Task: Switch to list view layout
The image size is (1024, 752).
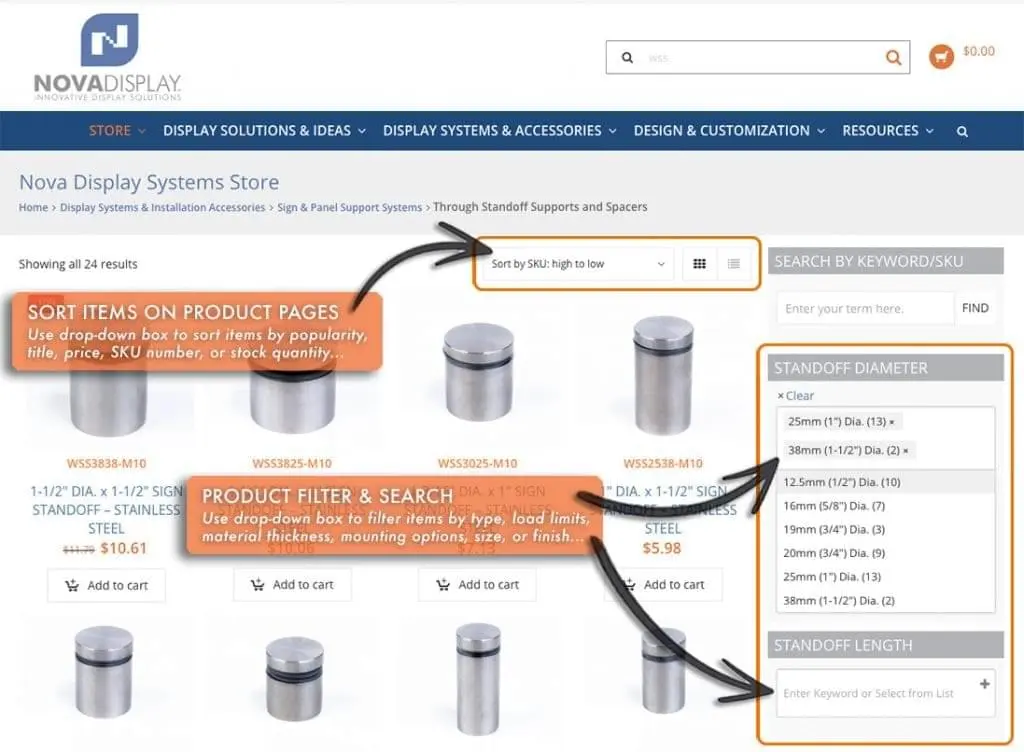Action: coord(734,264)
